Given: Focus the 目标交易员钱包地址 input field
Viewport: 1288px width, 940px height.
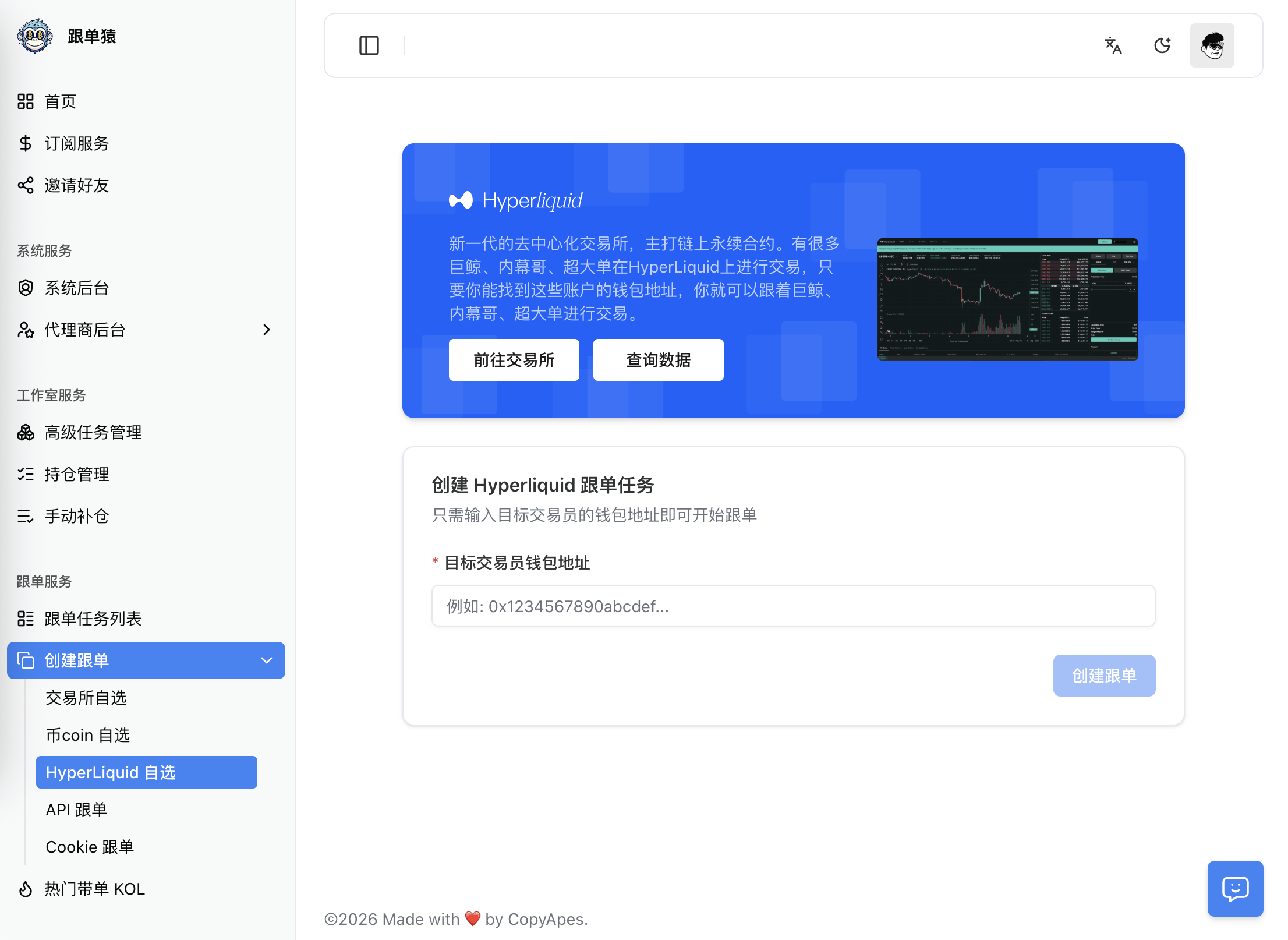Looking at the screenshot, I should [794, 606].
